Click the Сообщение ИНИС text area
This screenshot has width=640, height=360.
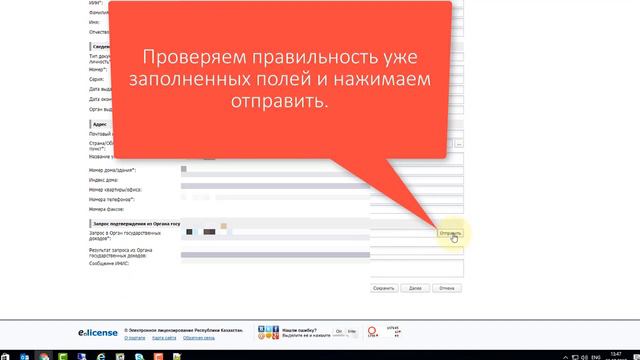click(322, 268)
